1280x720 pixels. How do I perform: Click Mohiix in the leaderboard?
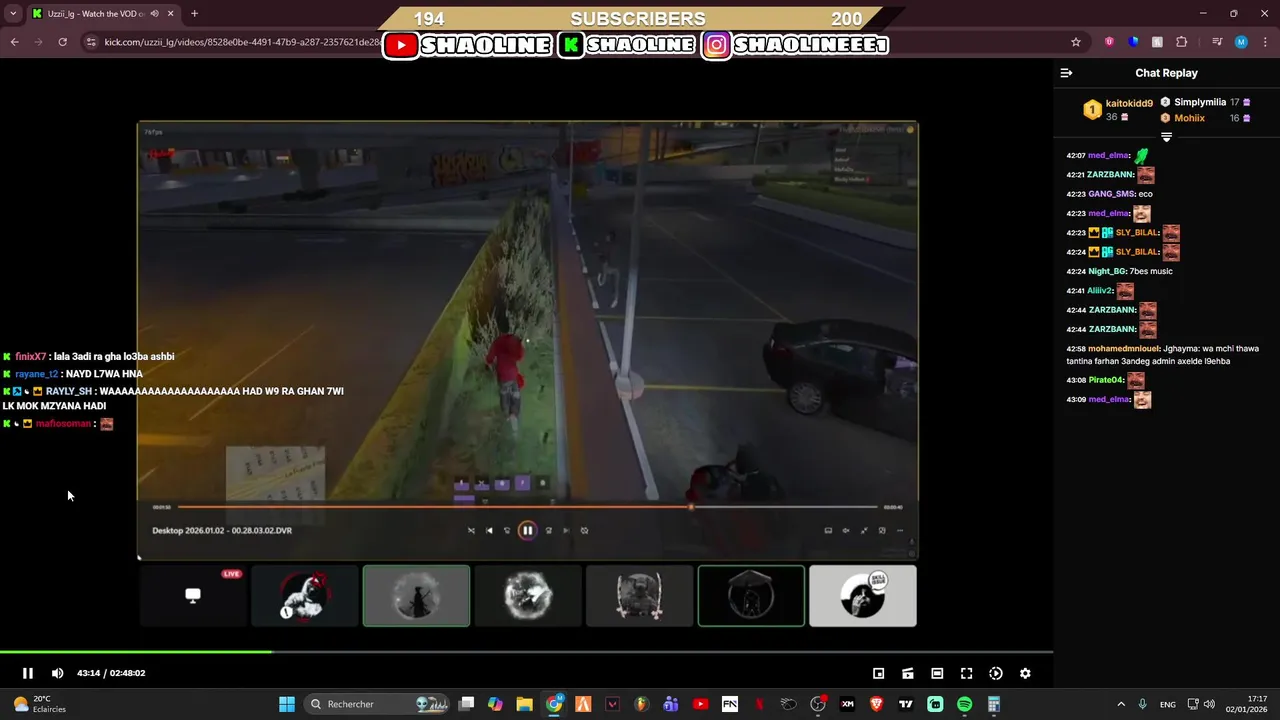(1189, 118)
